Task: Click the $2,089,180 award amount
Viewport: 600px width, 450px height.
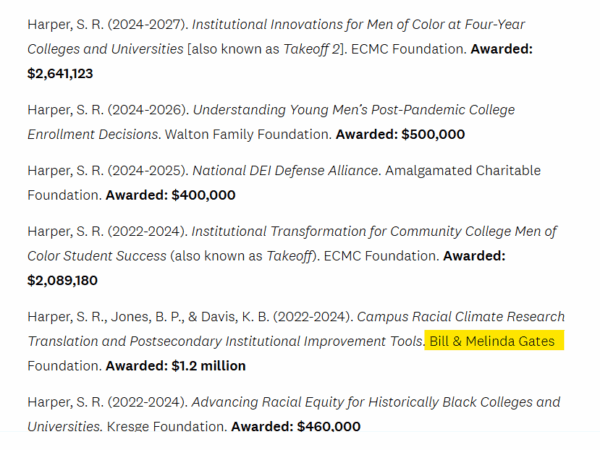Action: coord(62,280)
